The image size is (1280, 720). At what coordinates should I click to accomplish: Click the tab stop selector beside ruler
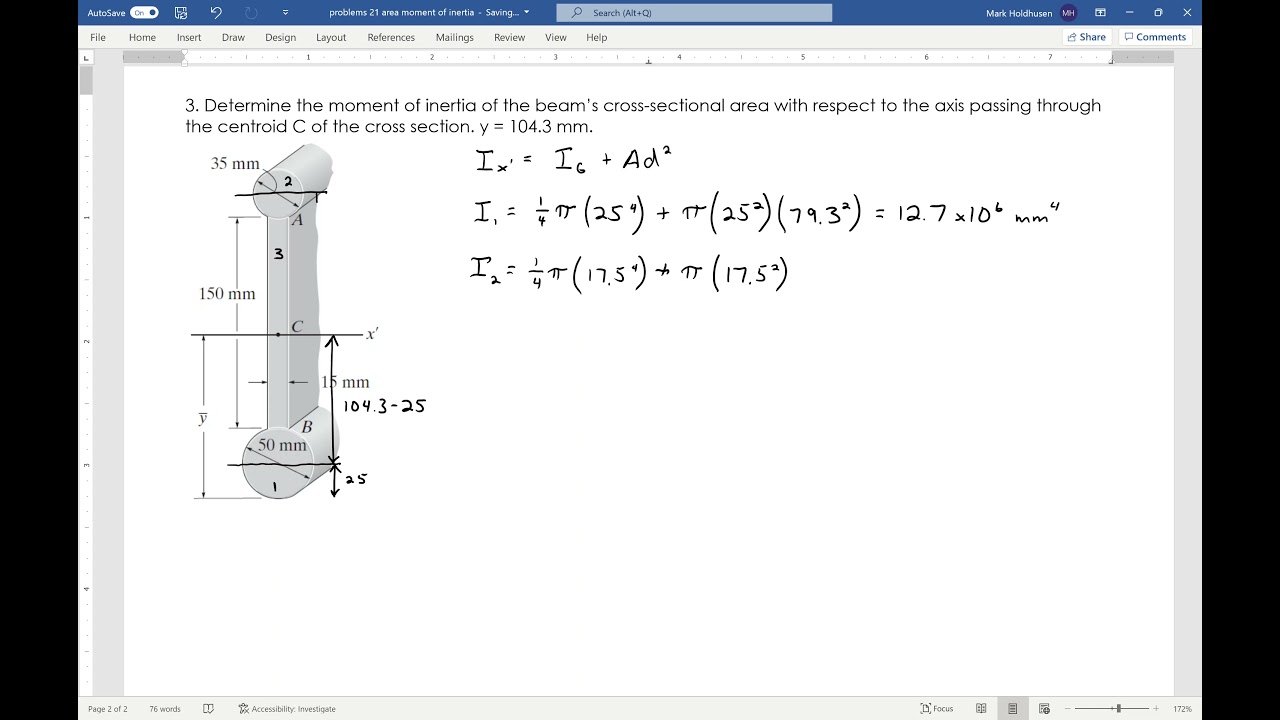[85, 58]
